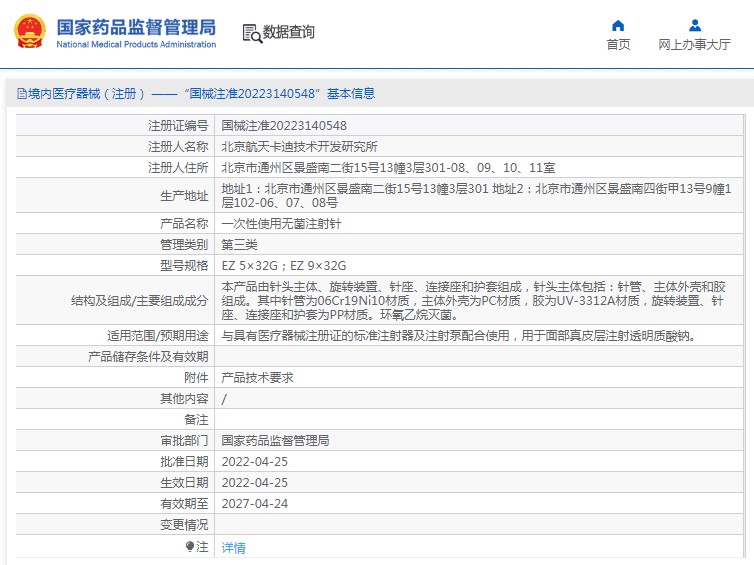This screenshot has width=754, height=565.
Task: Select registration number 国械注准20223140548 cell
Action: coord(284,126)
